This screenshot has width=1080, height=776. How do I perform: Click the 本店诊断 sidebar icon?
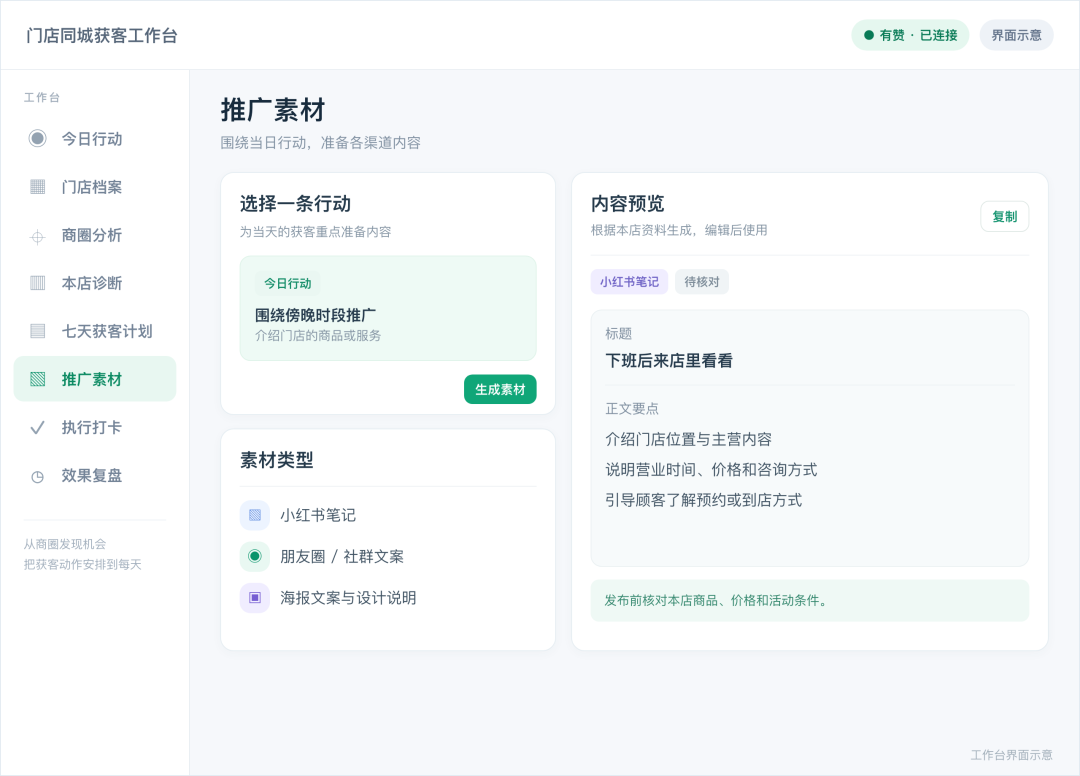(x=37, y=283)
